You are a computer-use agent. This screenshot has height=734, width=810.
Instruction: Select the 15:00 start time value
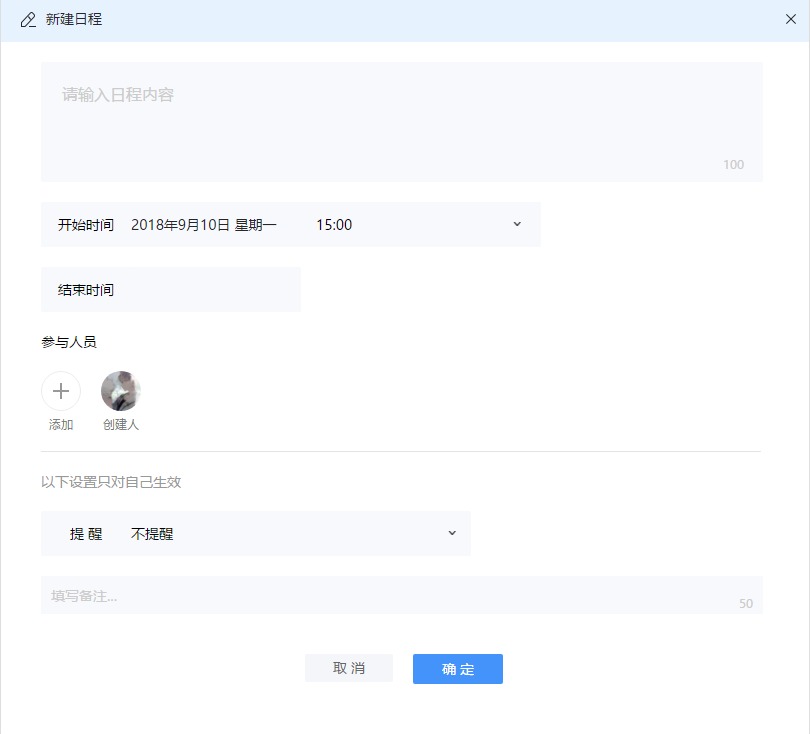(333, 224)
